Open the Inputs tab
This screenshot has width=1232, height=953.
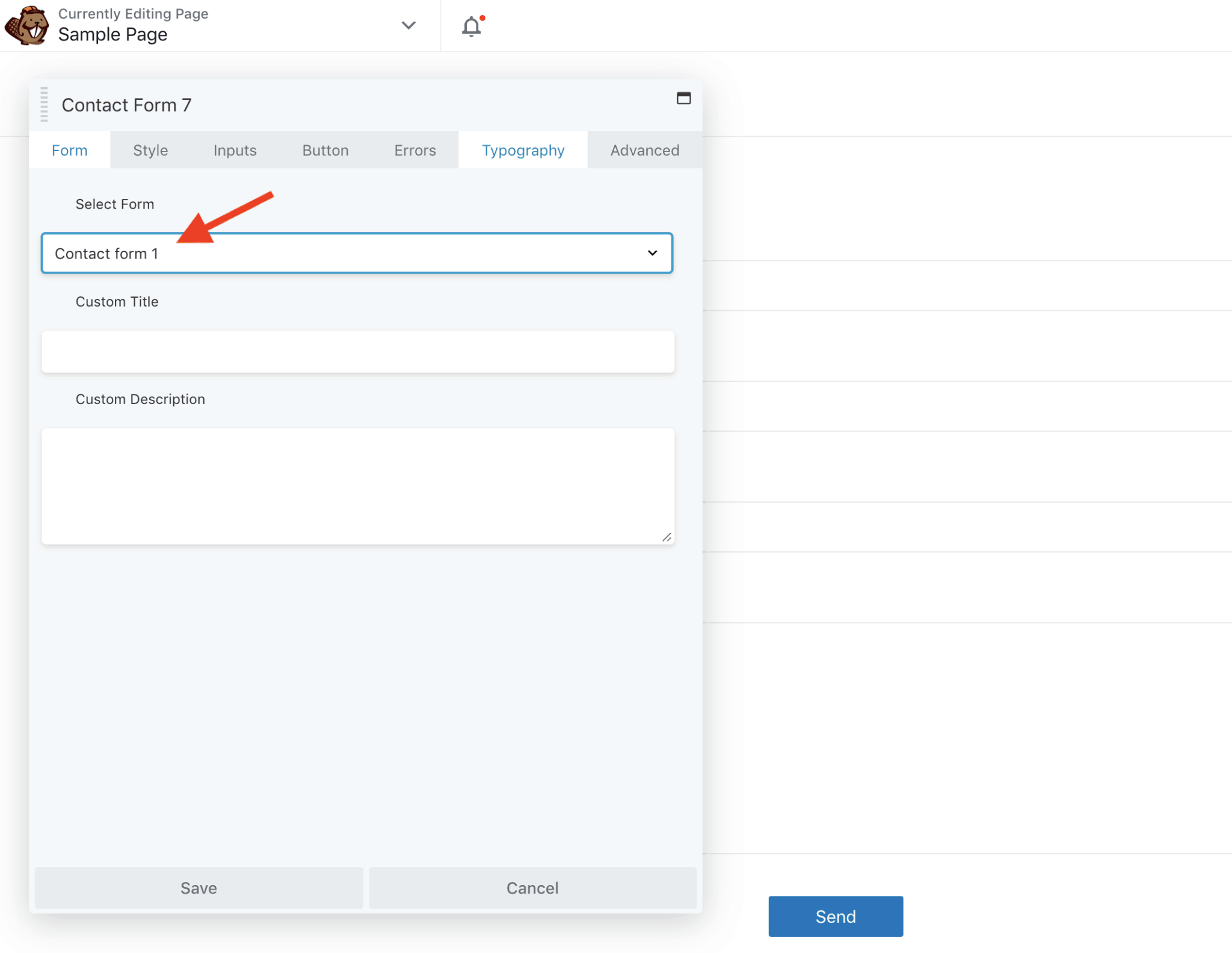235,150
